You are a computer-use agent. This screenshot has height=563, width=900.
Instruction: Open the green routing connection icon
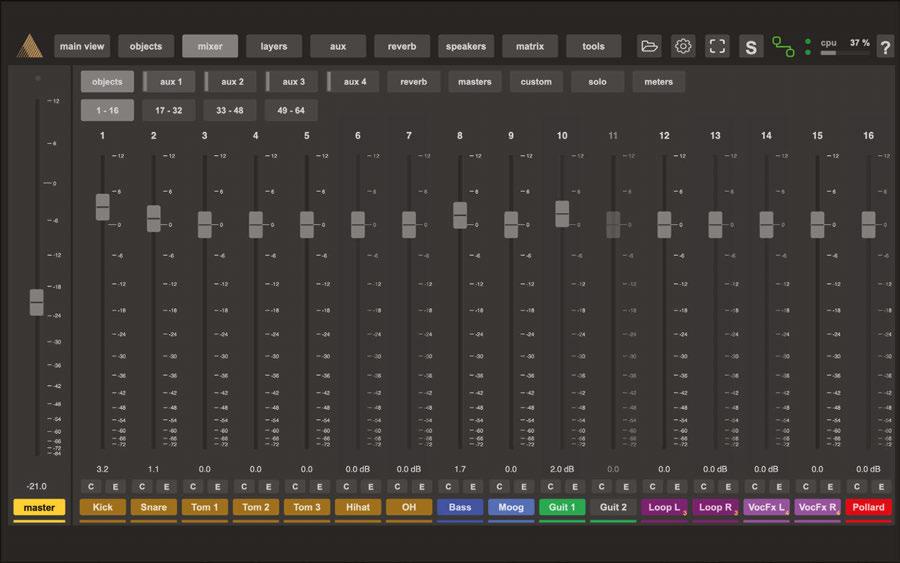783,46
